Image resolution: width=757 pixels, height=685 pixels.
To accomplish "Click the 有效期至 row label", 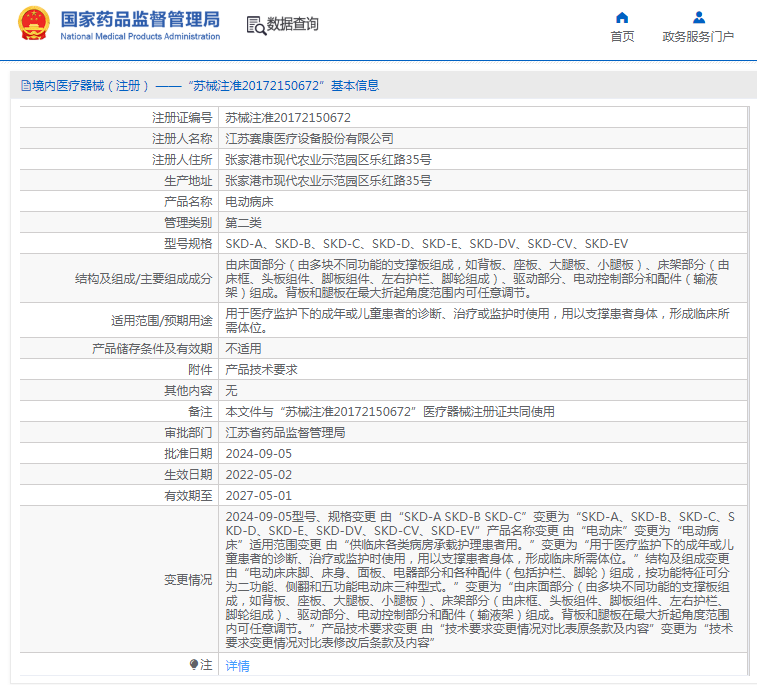I will pos(188,496).
